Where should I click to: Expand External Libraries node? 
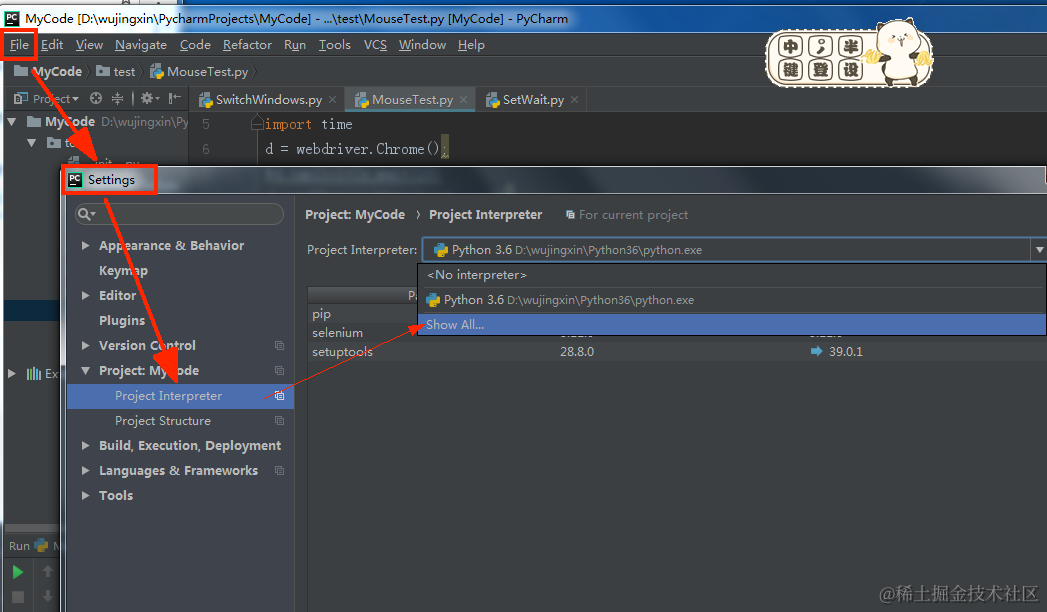(11, 374)
